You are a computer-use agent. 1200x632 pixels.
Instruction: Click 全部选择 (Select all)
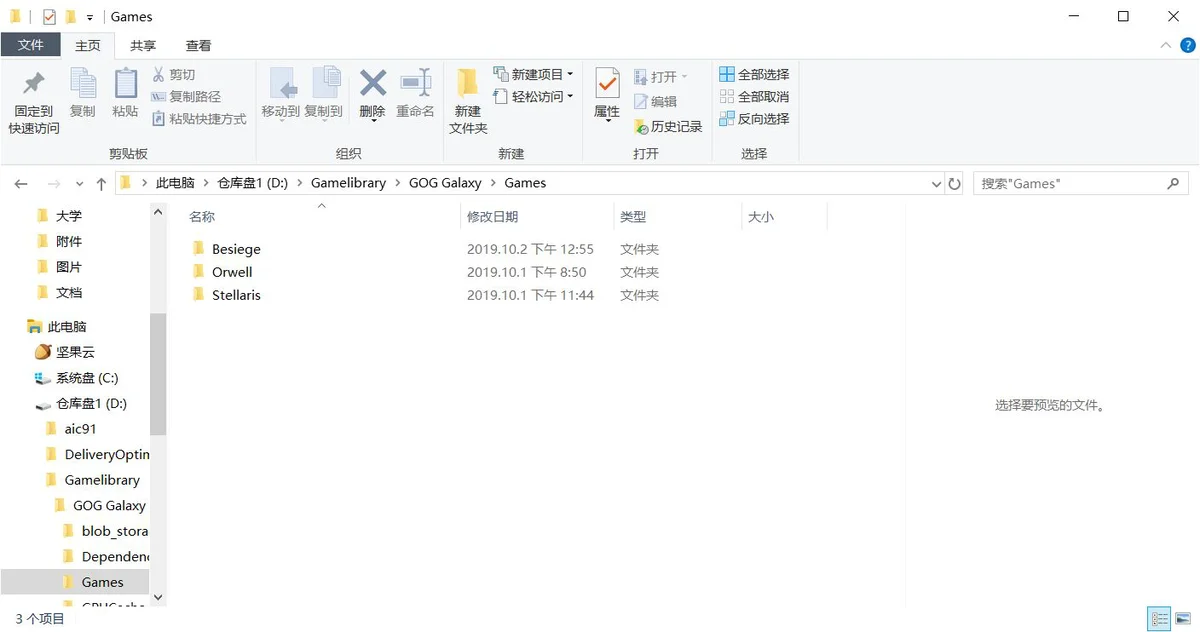tap(754, 75)
